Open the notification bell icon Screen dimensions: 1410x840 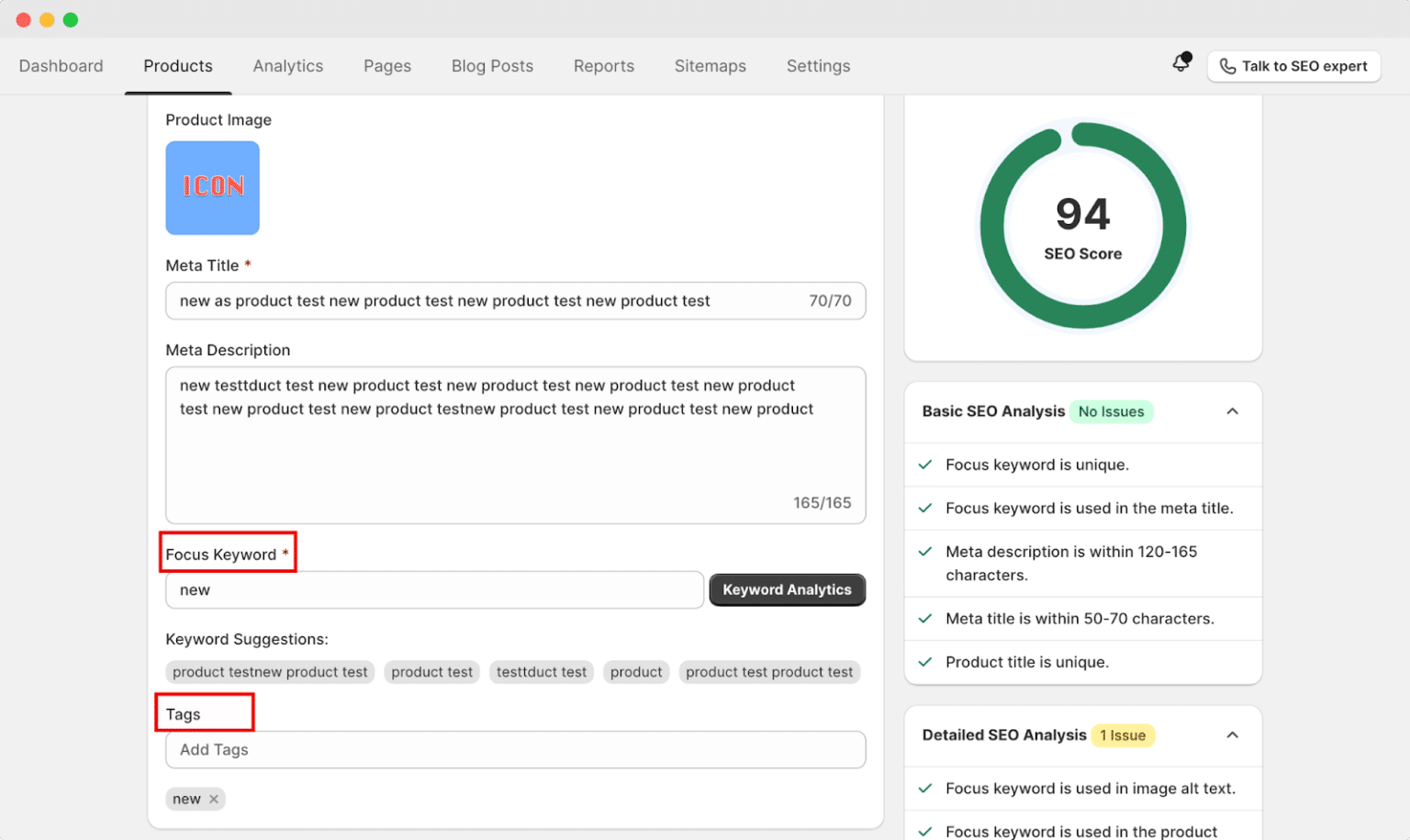click(1181, 64)
